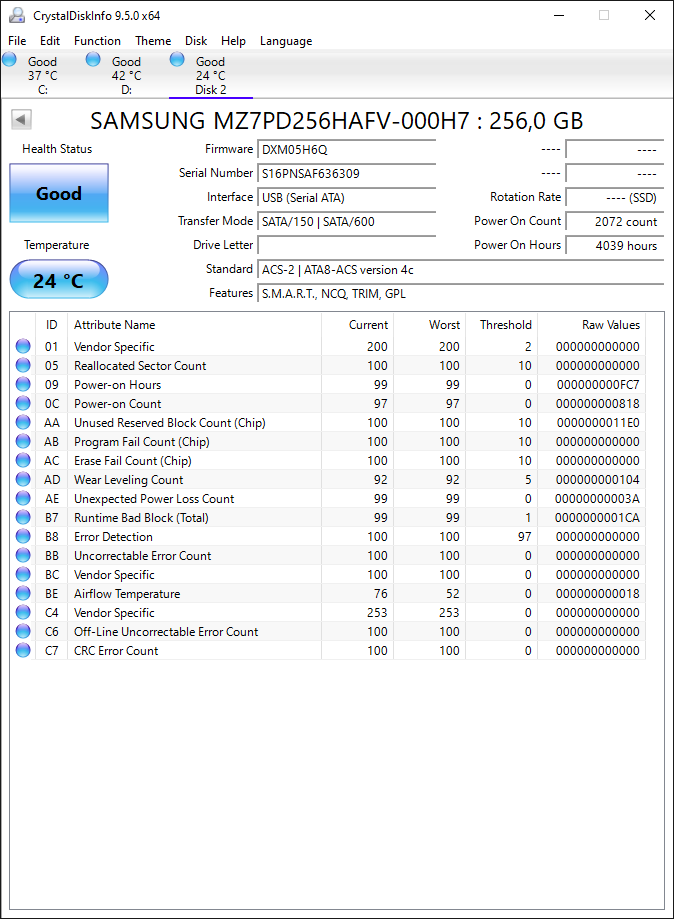The image size is (674, 919).
Task: Minimize the CrystalDiskInfo window
Action: pos(559,15)
